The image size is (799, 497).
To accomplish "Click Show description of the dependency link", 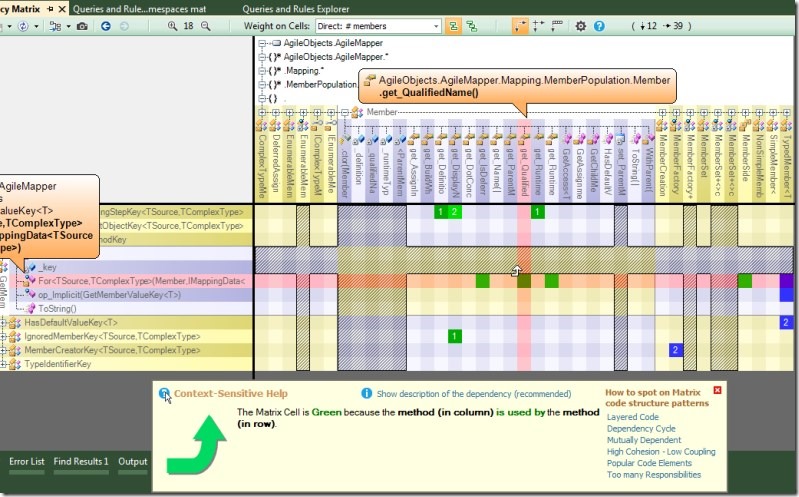I will (x=473, y=394).
